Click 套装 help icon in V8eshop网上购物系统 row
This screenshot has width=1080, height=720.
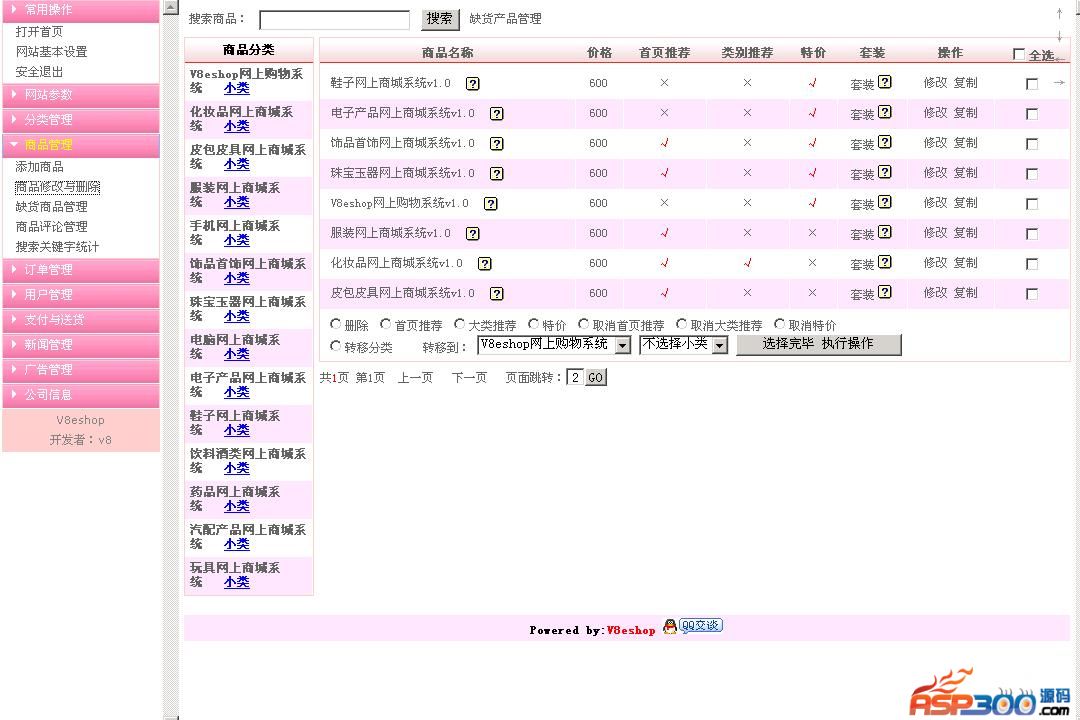tap(885, 201)
